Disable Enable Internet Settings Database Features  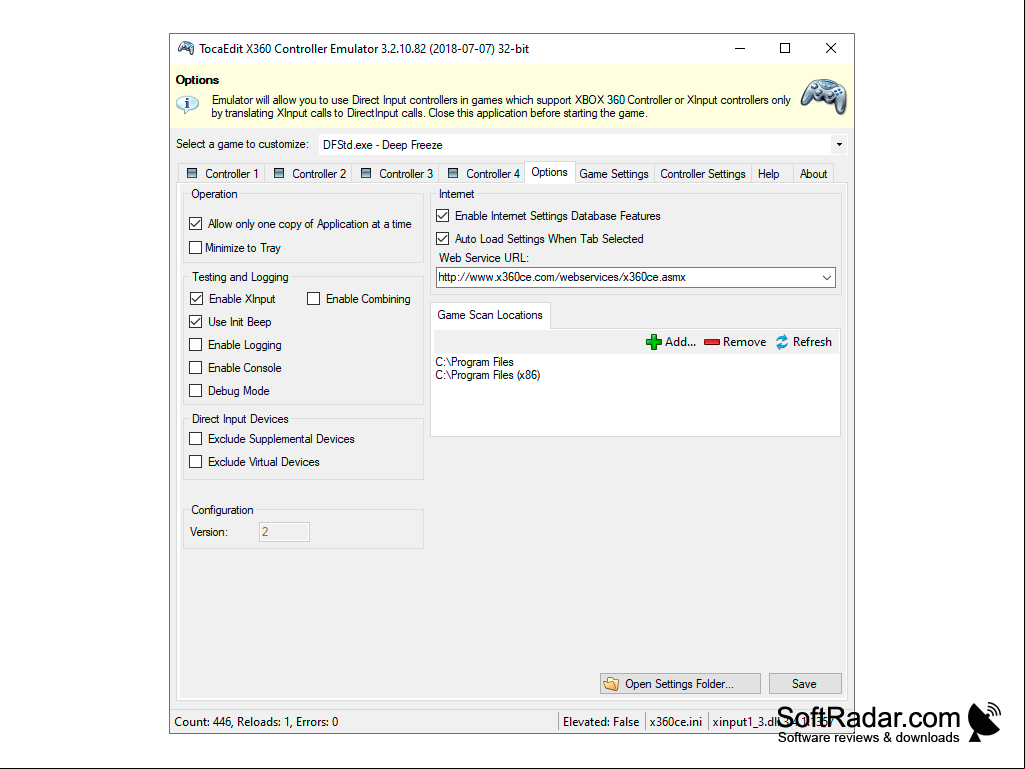(x=443, y=216)
